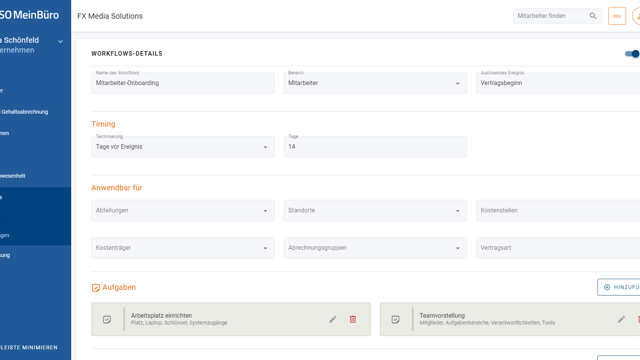This screenshot has height=360, width=640.
Task: Open Gehaltsabrechnung in the sidebar
Action: click(24, 111)
